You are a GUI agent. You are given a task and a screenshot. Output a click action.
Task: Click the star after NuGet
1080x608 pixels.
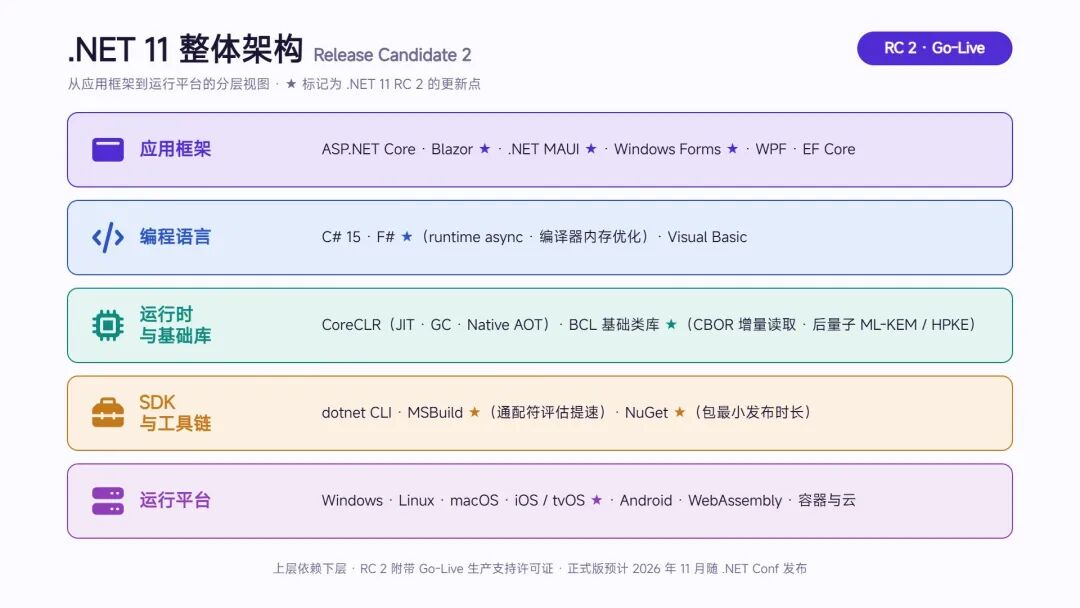[x=680, y=412]
